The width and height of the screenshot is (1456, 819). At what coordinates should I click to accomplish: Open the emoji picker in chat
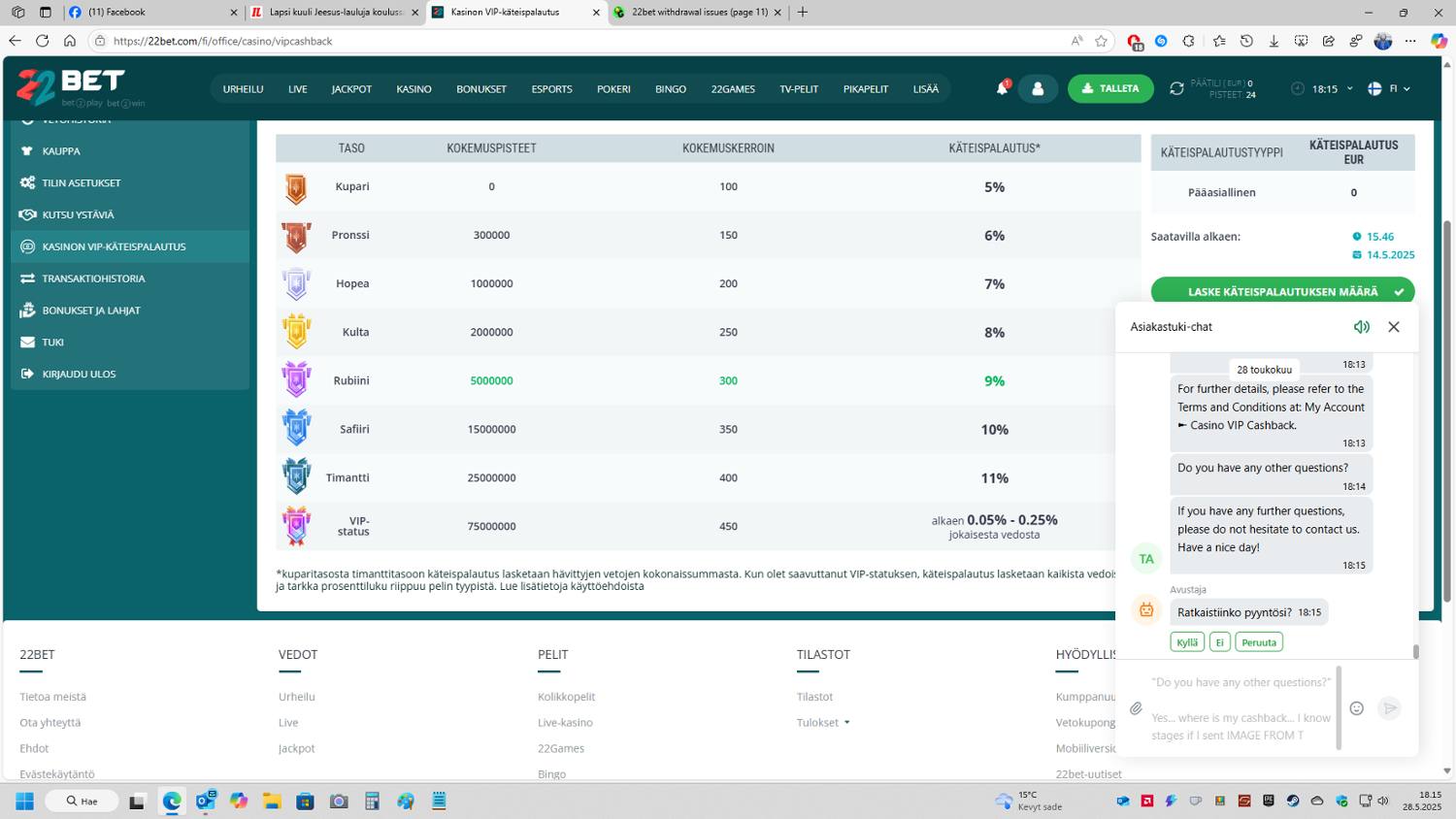1356,708
